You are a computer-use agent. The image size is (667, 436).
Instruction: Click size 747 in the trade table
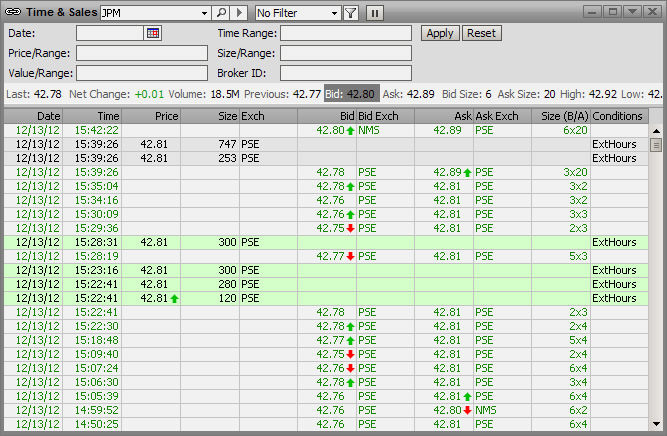click(x=227, y=144)
